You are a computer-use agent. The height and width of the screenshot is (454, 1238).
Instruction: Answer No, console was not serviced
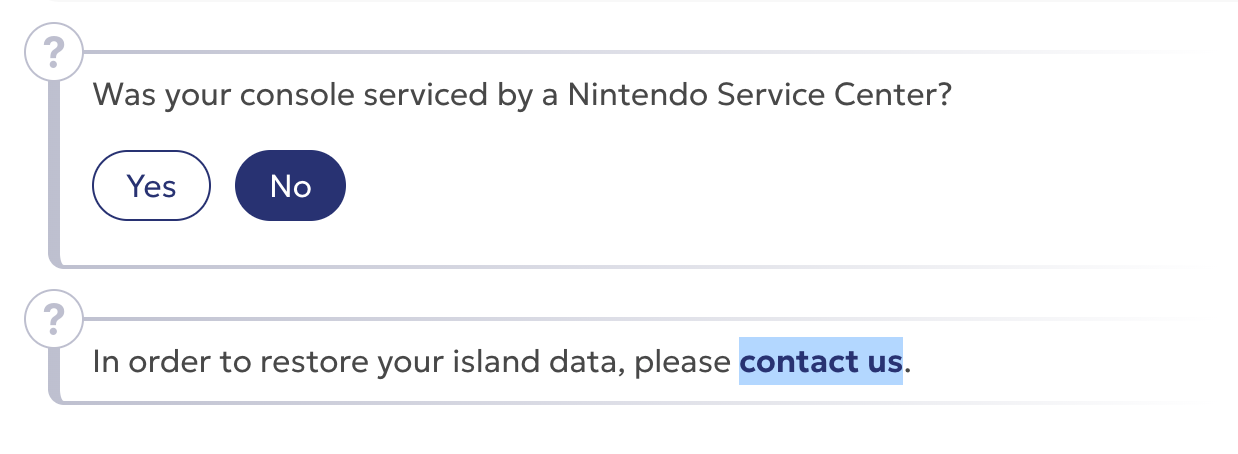click(290, 185)
